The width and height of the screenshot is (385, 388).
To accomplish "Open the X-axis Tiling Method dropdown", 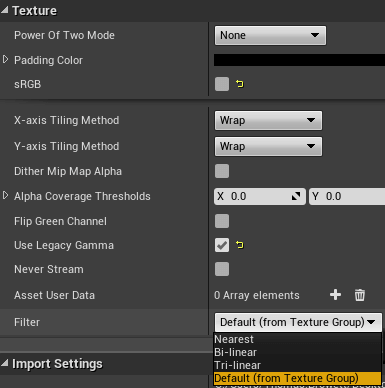I will tap(268, 120).
